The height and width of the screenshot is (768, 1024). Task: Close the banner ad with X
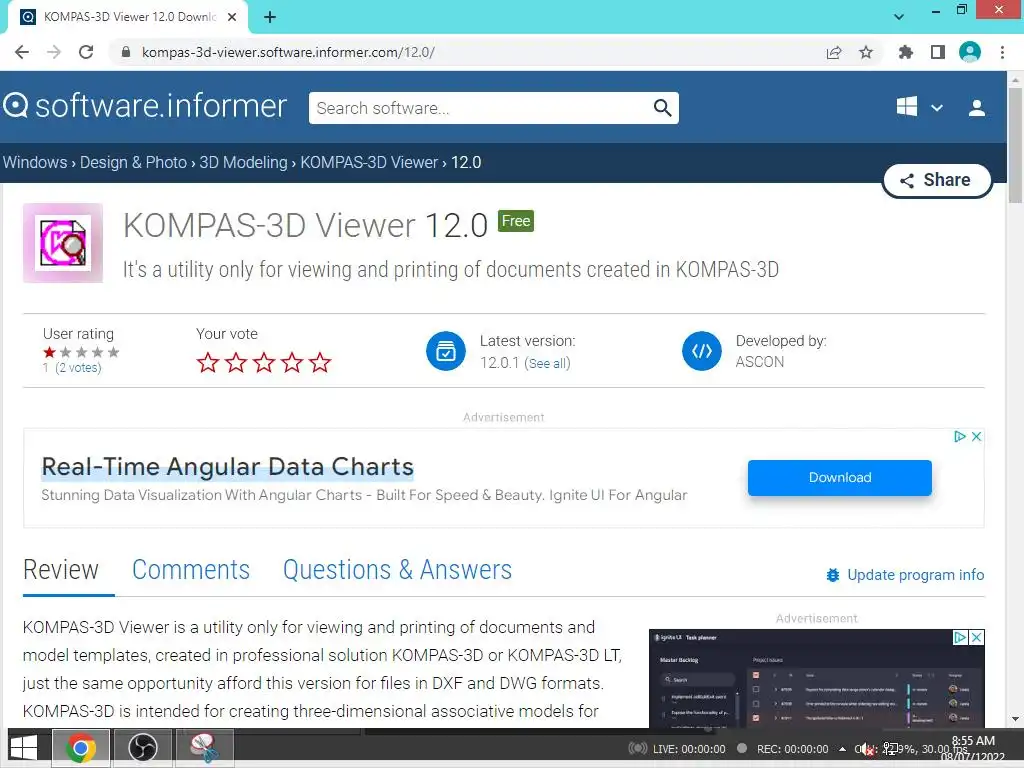click(x=976, y=436)
